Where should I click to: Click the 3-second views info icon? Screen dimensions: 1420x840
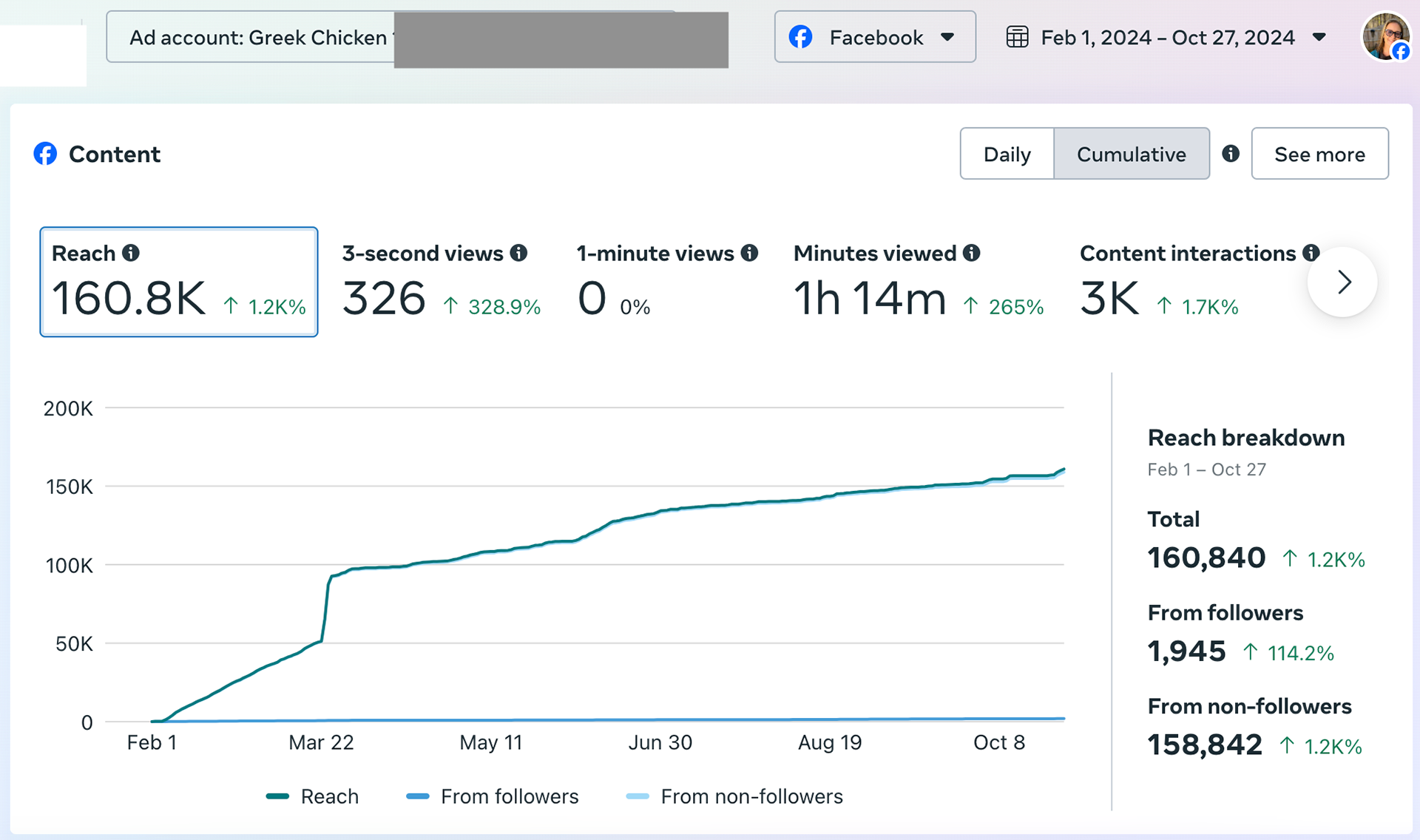pos(518,253)
